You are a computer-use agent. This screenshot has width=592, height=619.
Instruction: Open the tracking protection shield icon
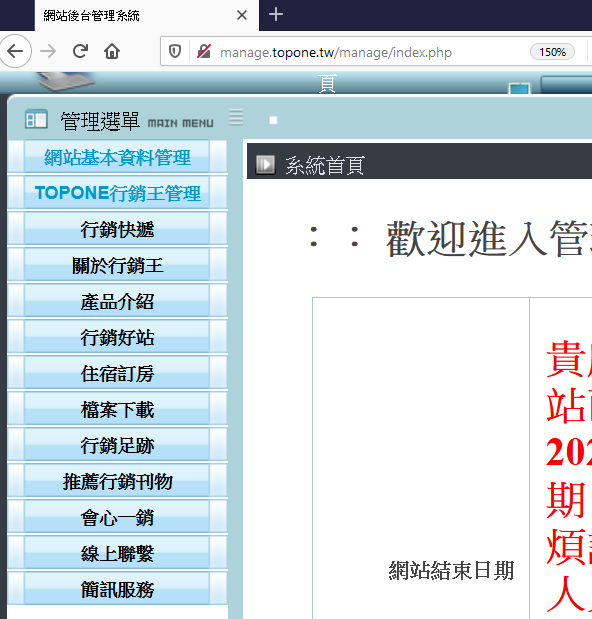pyautogui.click(x=175, y=51)
